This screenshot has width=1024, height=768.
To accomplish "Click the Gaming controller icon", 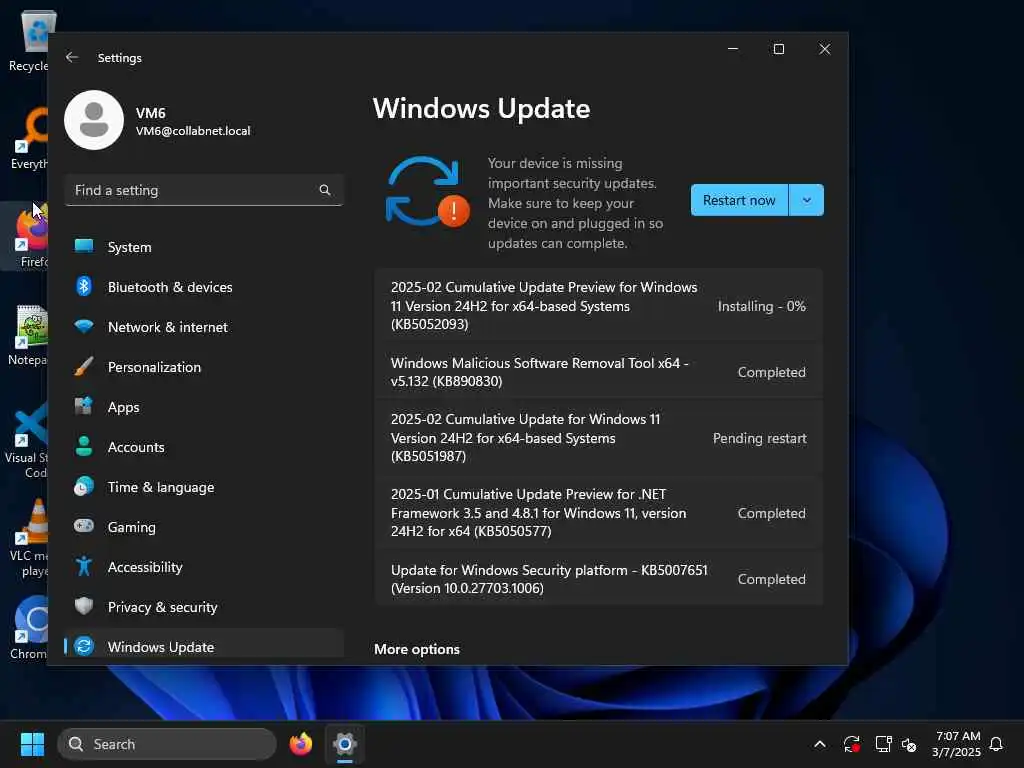I will (84, 526).
